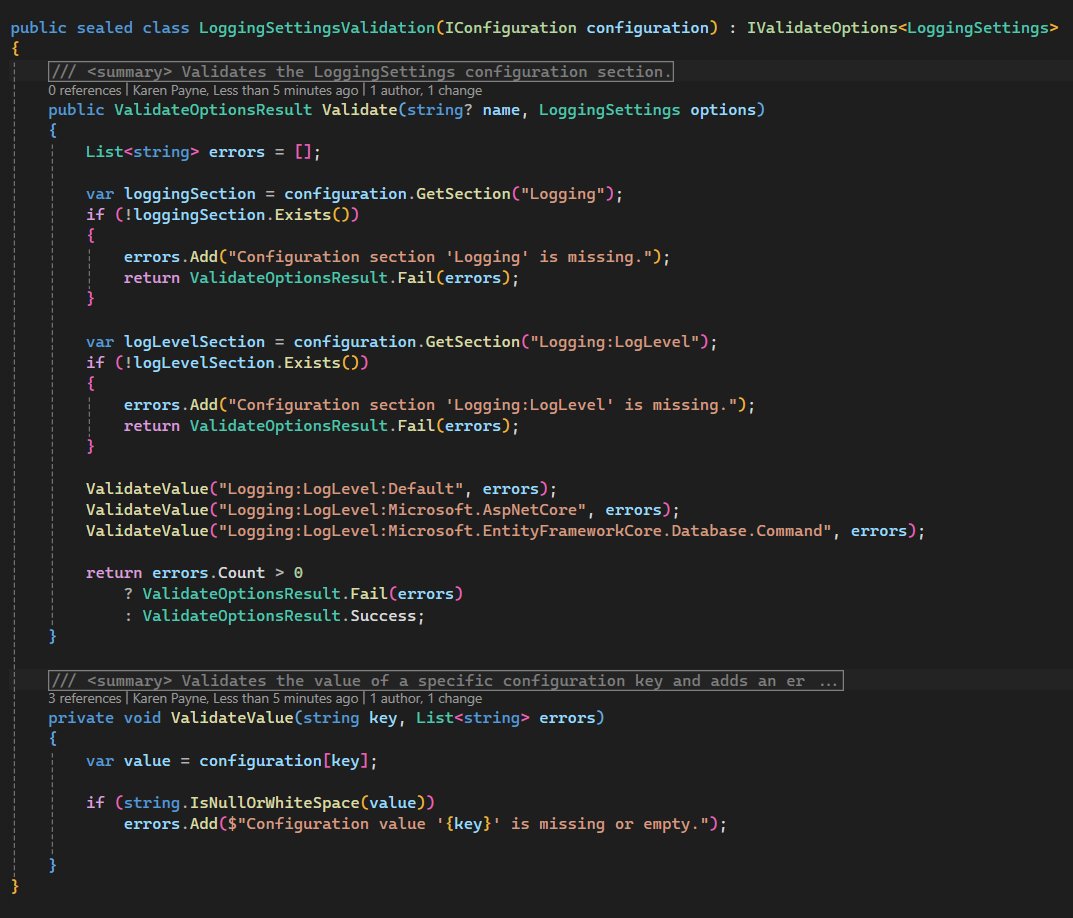The image size is (1073, 918).
Task: Click 'Success' in ValidateOptionsResult.Success
Action: click(383, 615)
